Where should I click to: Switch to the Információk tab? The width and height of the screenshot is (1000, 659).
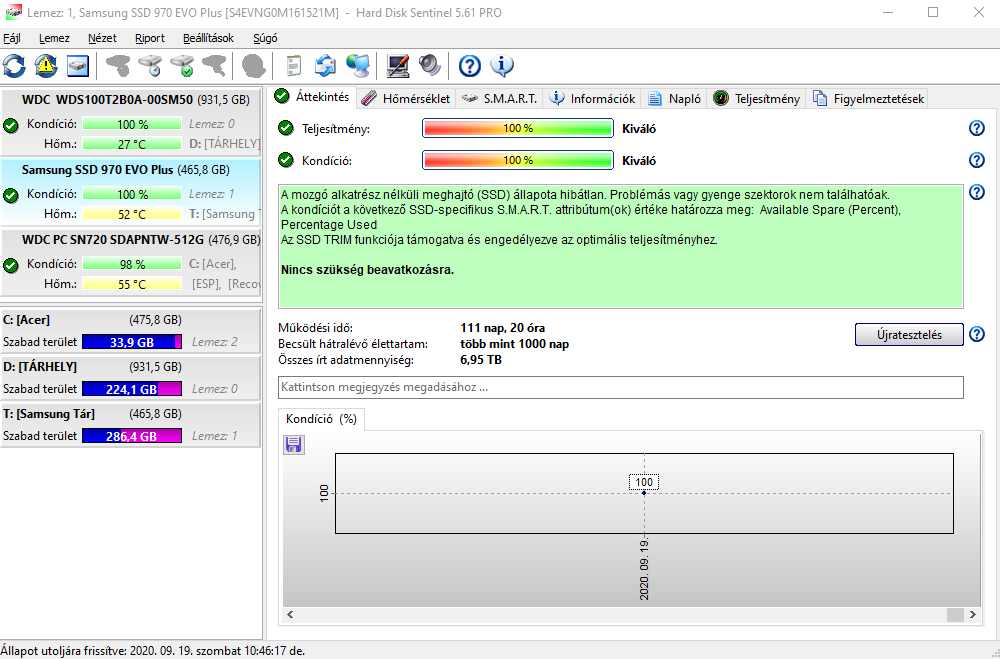pos(592,99)
